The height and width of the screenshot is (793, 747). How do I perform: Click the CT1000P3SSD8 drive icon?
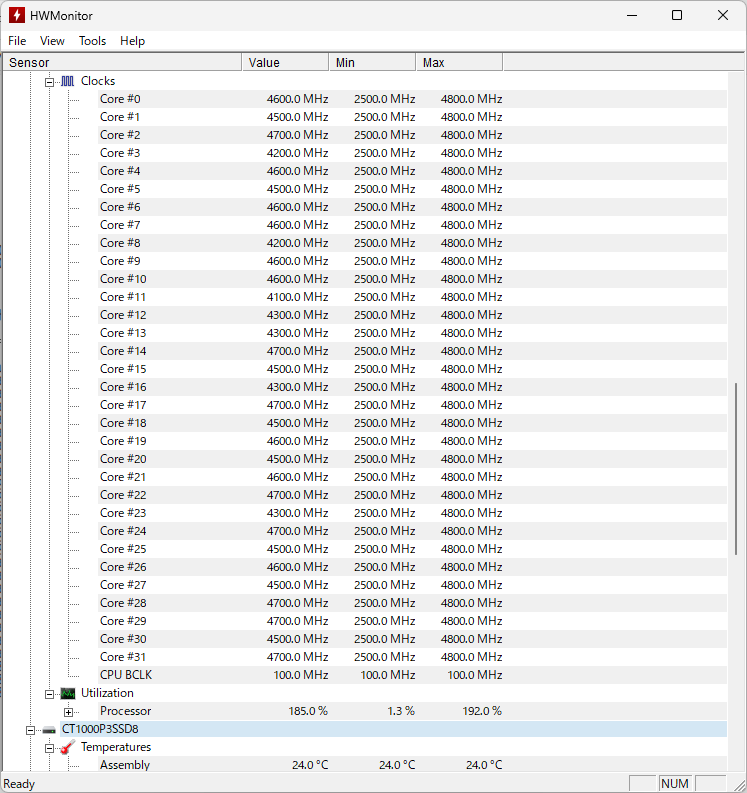coord(49,729)
